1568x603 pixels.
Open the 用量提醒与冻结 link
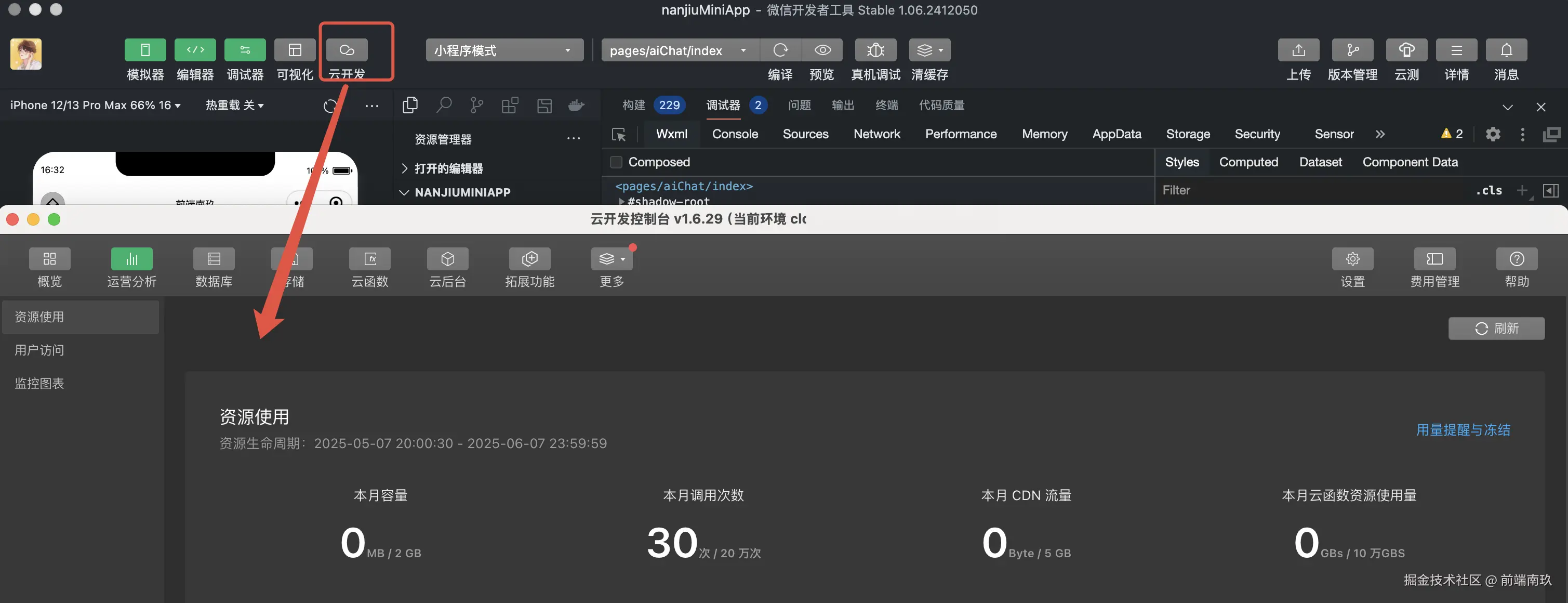coord(1462,430)
